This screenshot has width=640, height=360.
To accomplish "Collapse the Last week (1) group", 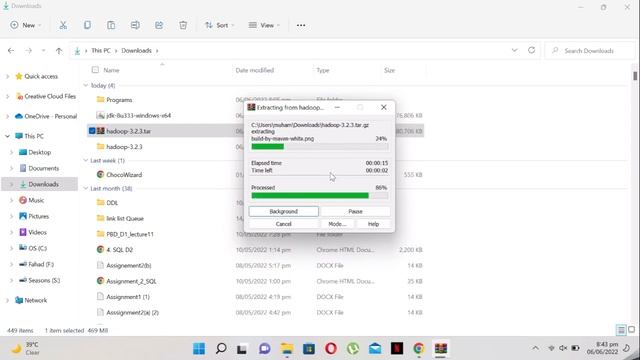I will click(x=86, y=160).
